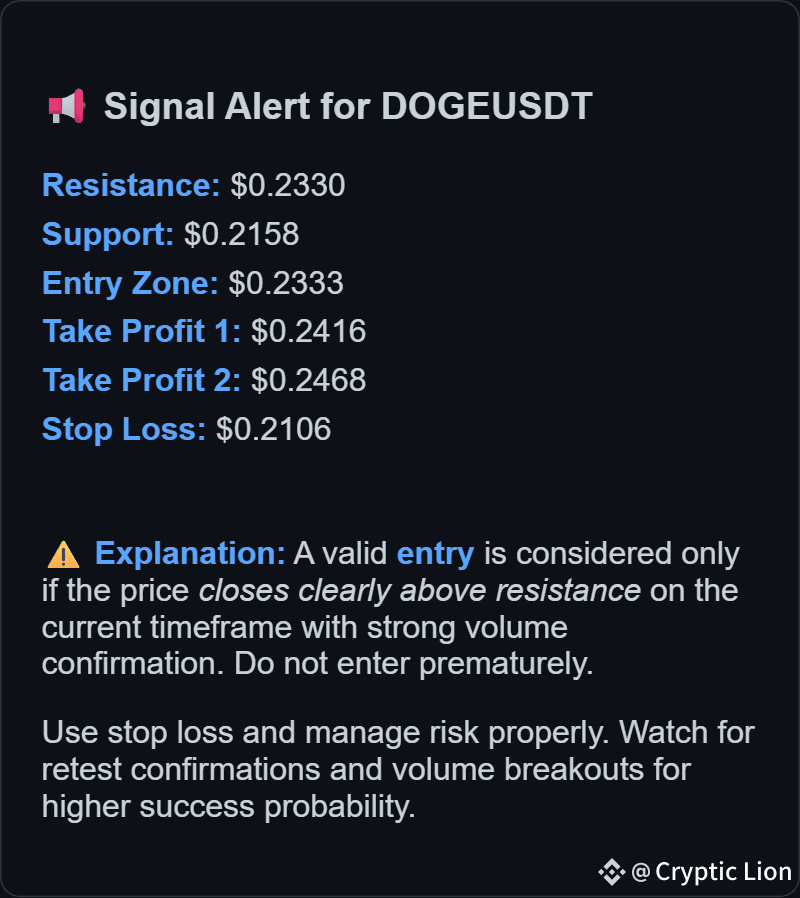
Task: Click the megaphone icon in the header
Action: (67, 107)
